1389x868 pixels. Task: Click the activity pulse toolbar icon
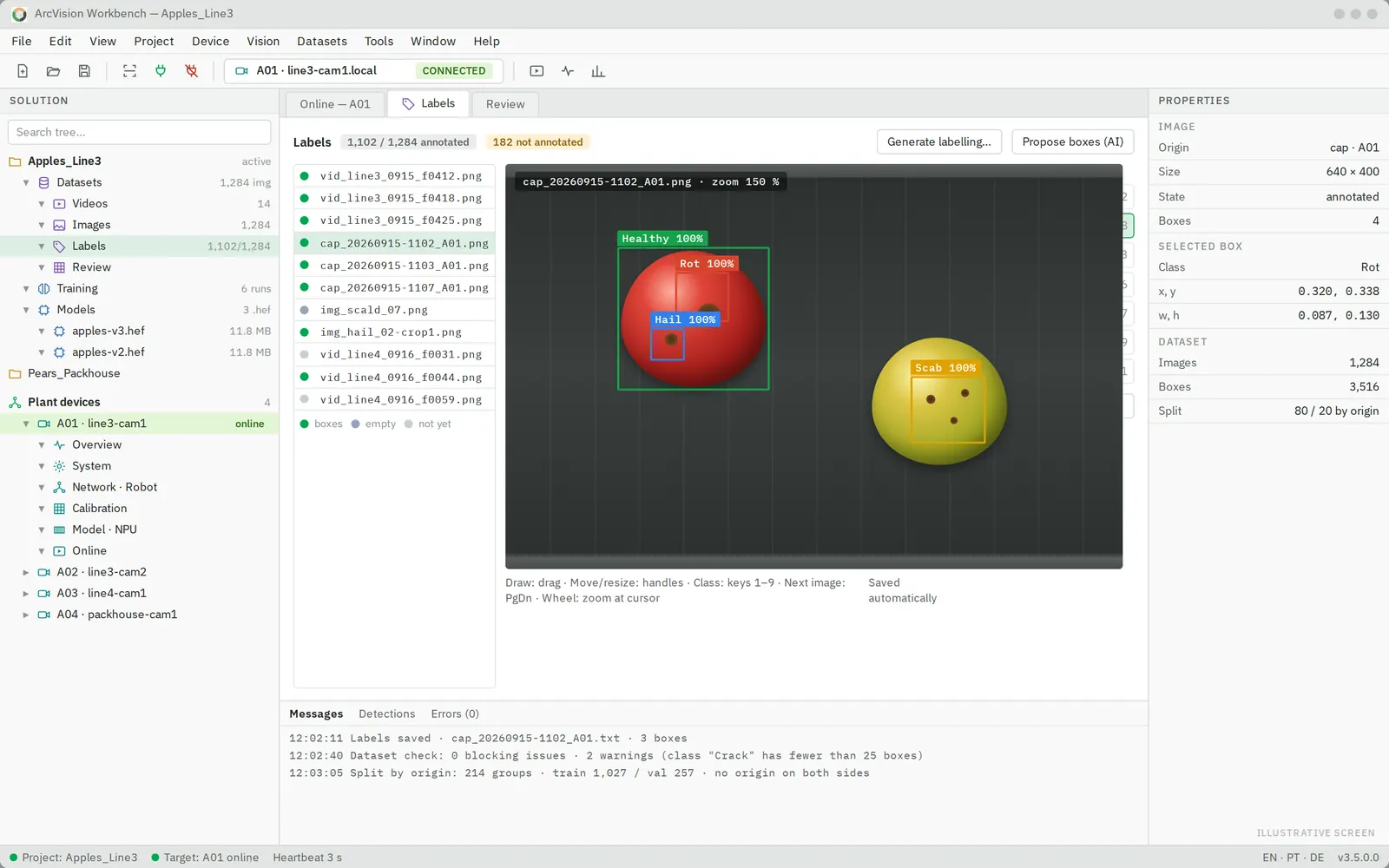coord(568,71)
